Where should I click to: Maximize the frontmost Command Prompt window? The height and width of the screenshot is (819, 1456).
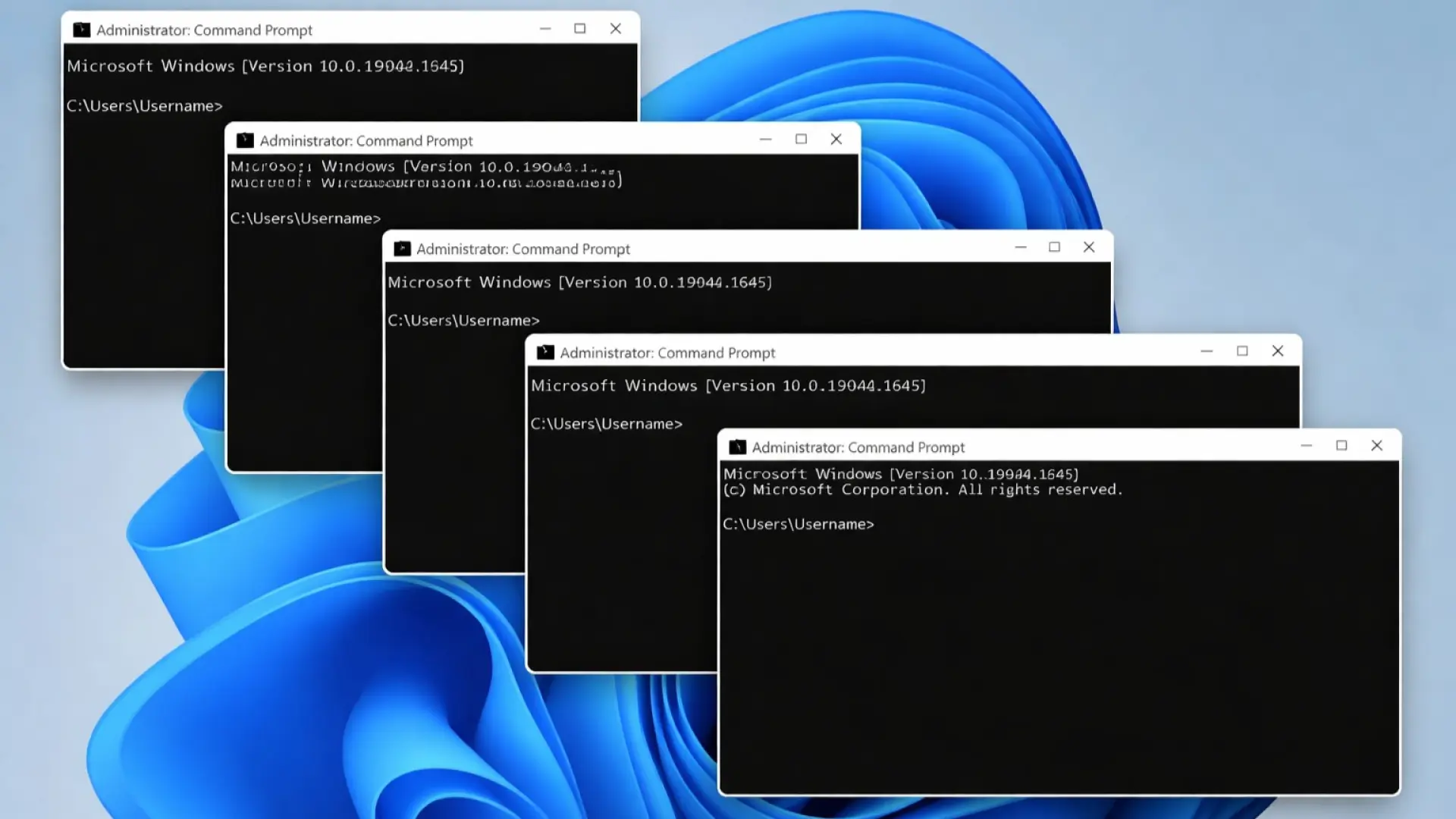tap(1341, 446)
